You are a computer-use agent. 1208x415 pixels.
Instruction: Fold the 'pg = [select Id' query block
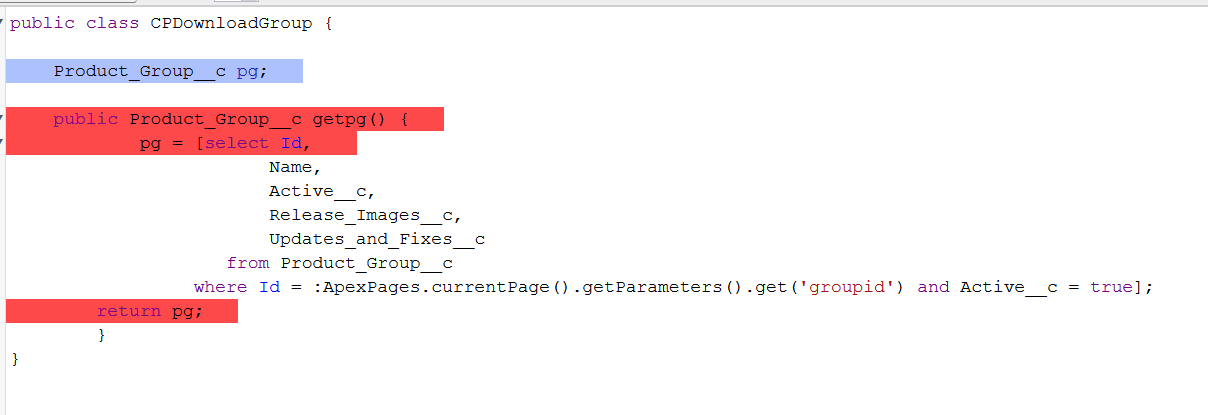click(2, 142)
